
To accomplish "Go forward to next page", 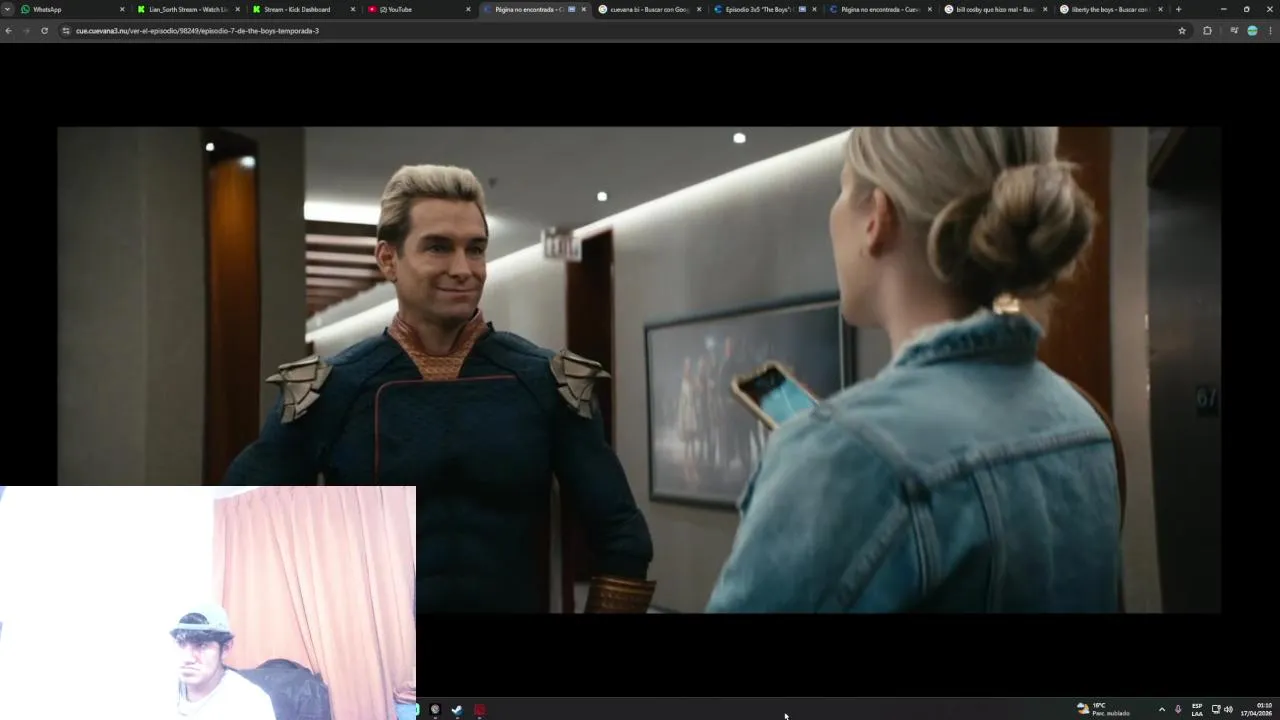I will (26, 31).
